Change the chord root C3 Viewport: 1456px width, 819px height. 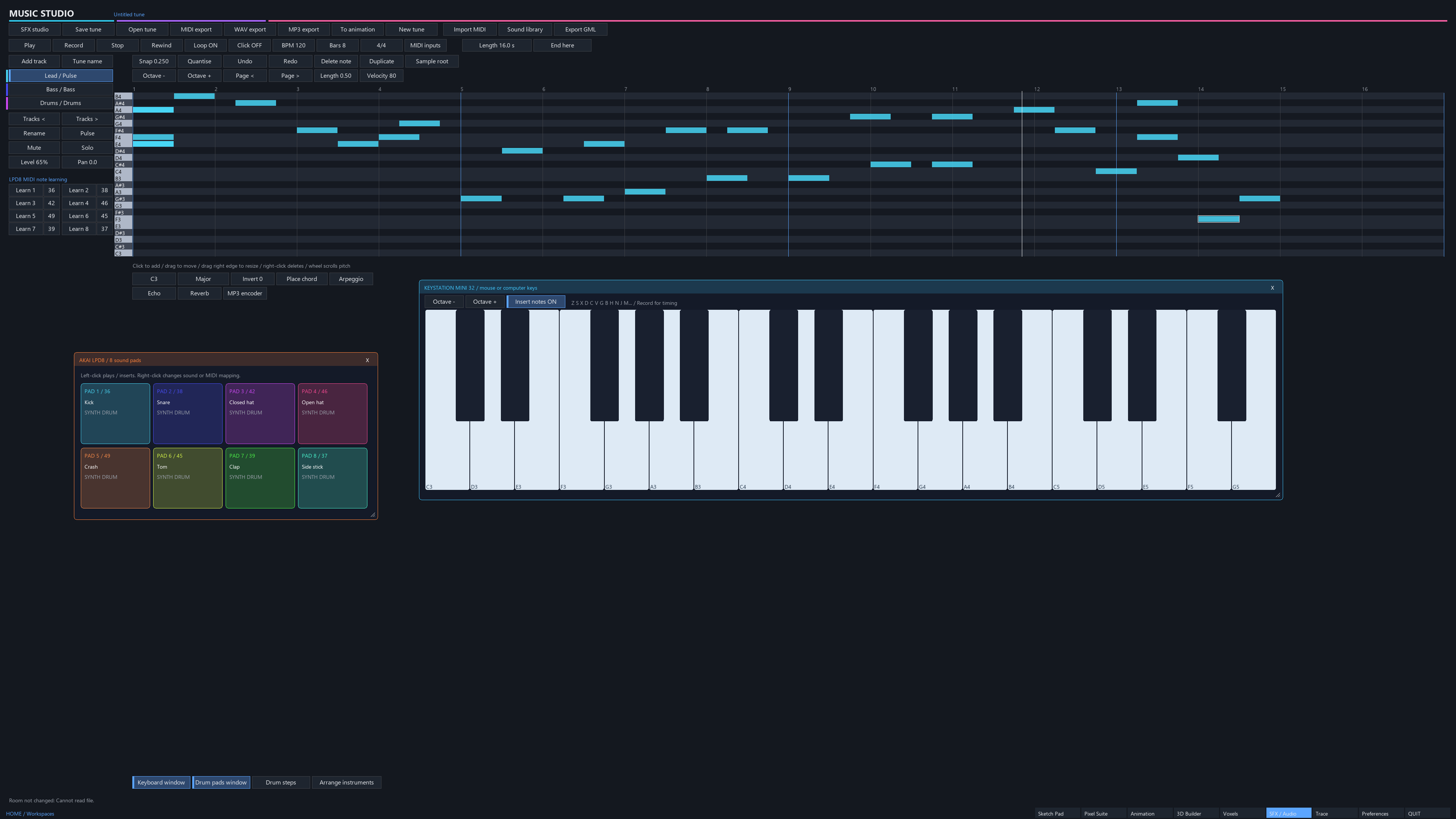click(x=154, y=279)
